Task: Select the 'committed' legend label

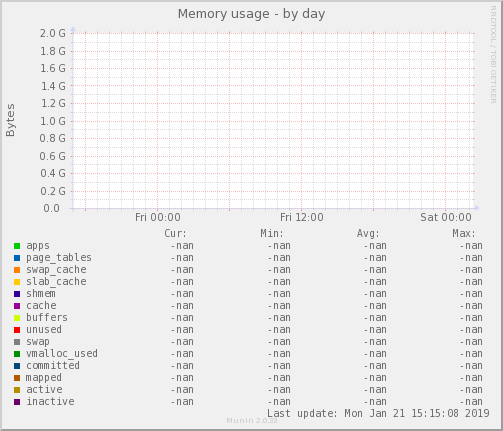Action: tap(53, 365)
